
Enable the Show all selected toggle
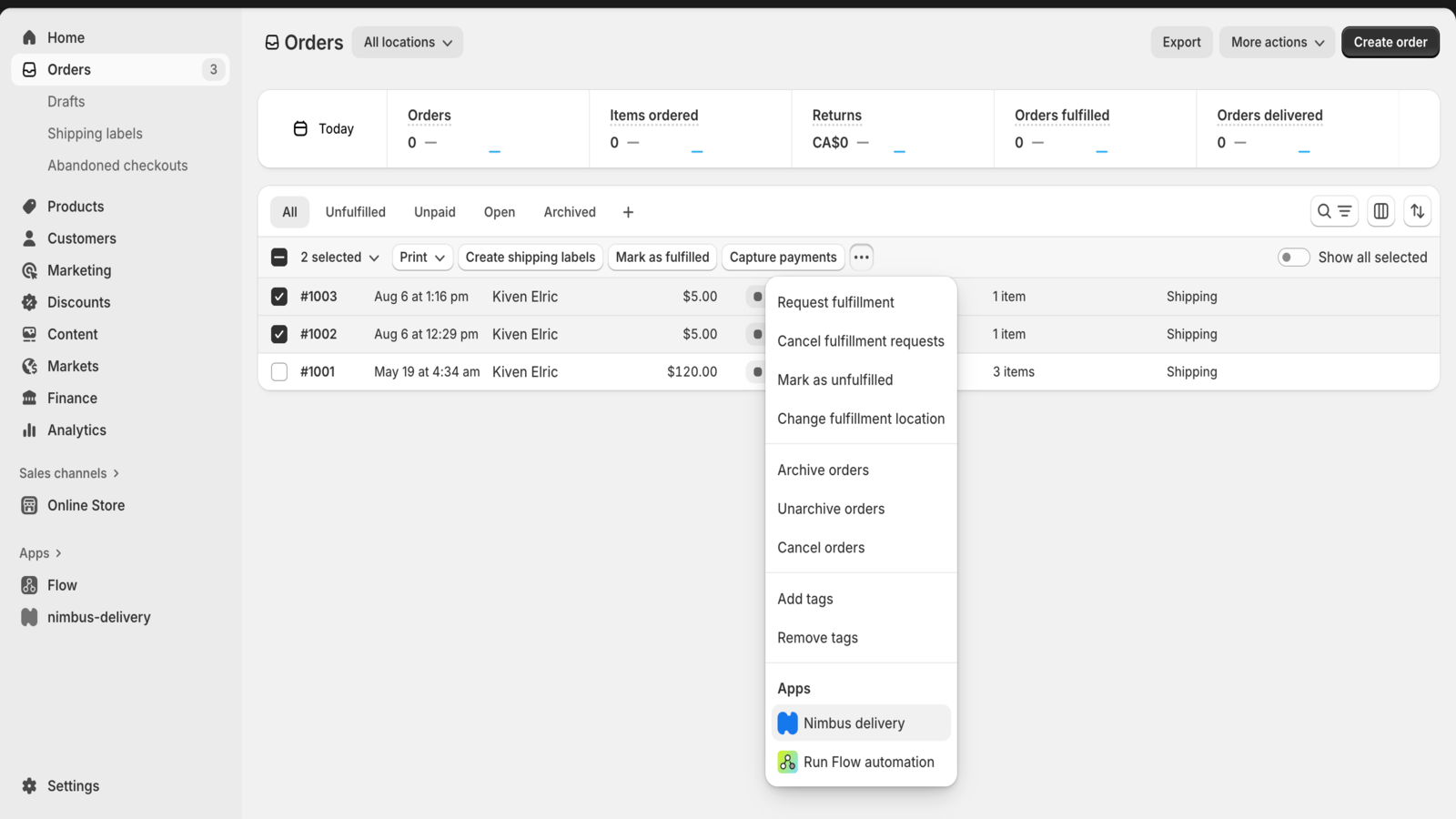click(1293, 258)
